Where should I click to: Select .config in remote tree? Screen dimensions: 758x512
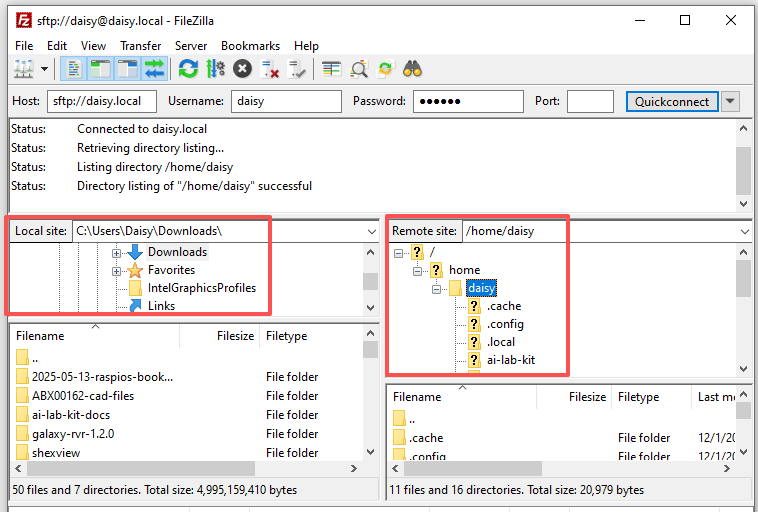[505, 324]
